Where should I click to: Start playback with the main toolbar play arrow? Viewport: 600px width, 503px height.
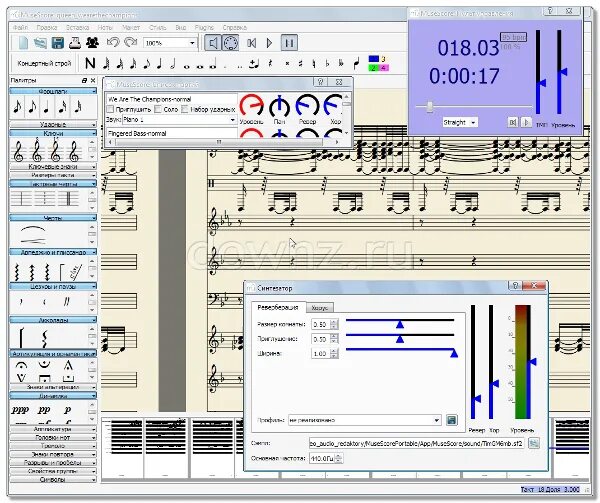pos(269,43)
